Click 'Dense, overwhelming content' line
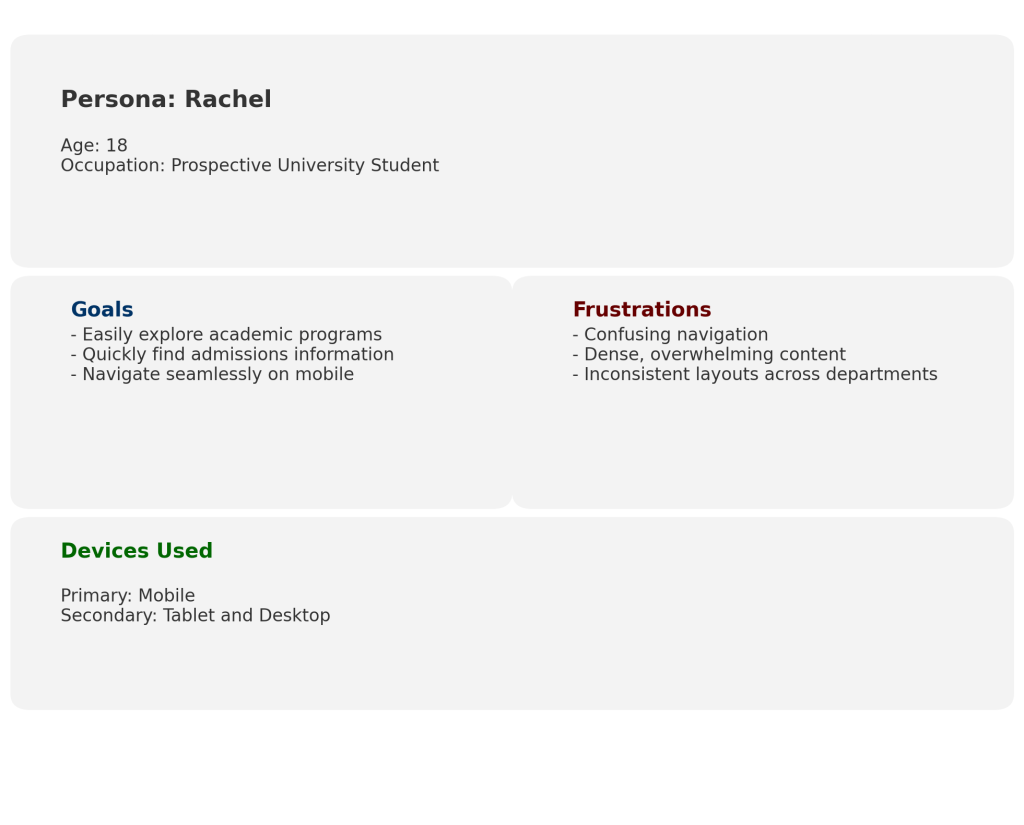This screenshot has width=1024, height=825. [x=709, y=355]
